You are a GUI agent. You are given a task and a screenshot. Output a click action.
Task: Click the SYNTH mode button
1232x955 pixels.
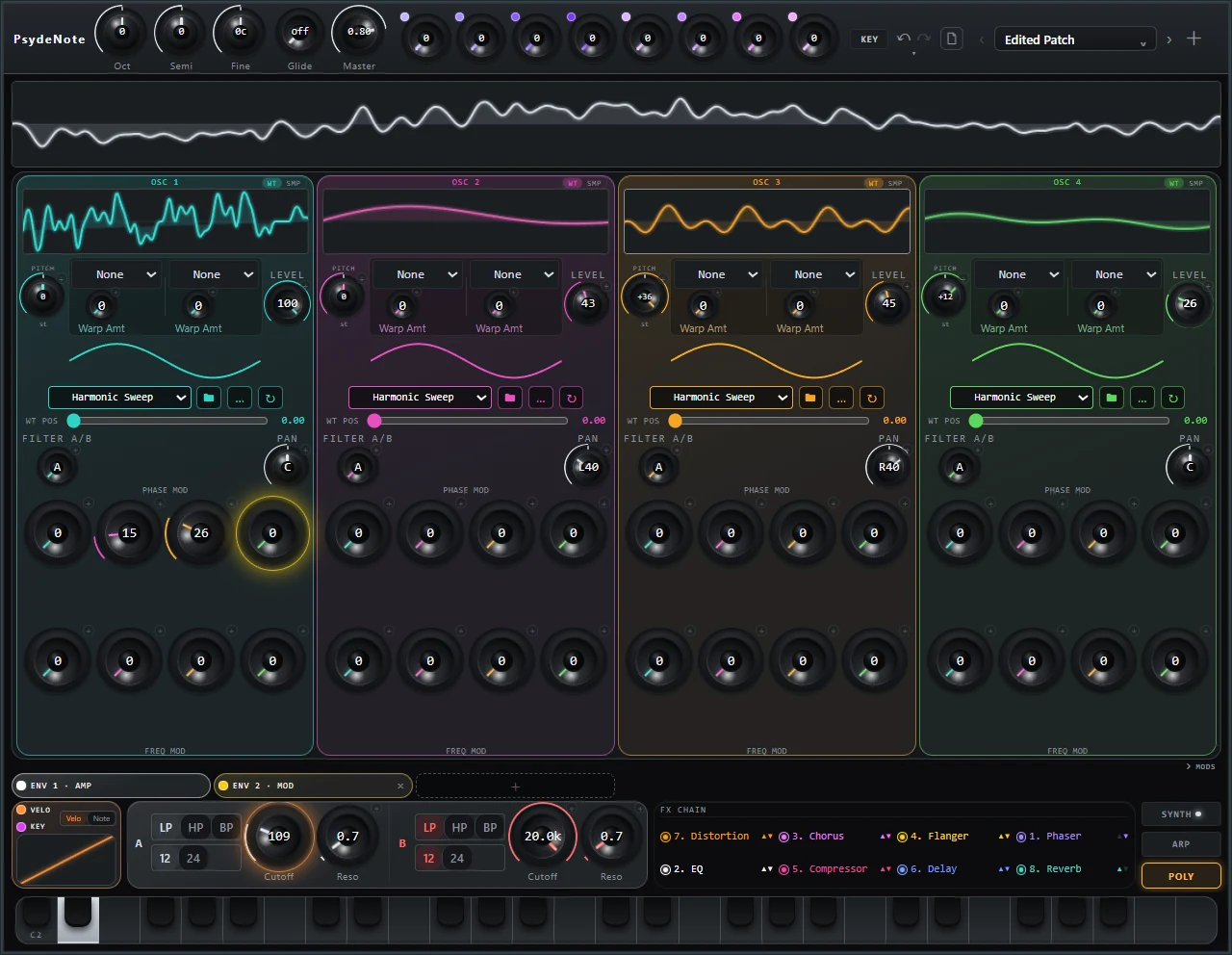1181,814
